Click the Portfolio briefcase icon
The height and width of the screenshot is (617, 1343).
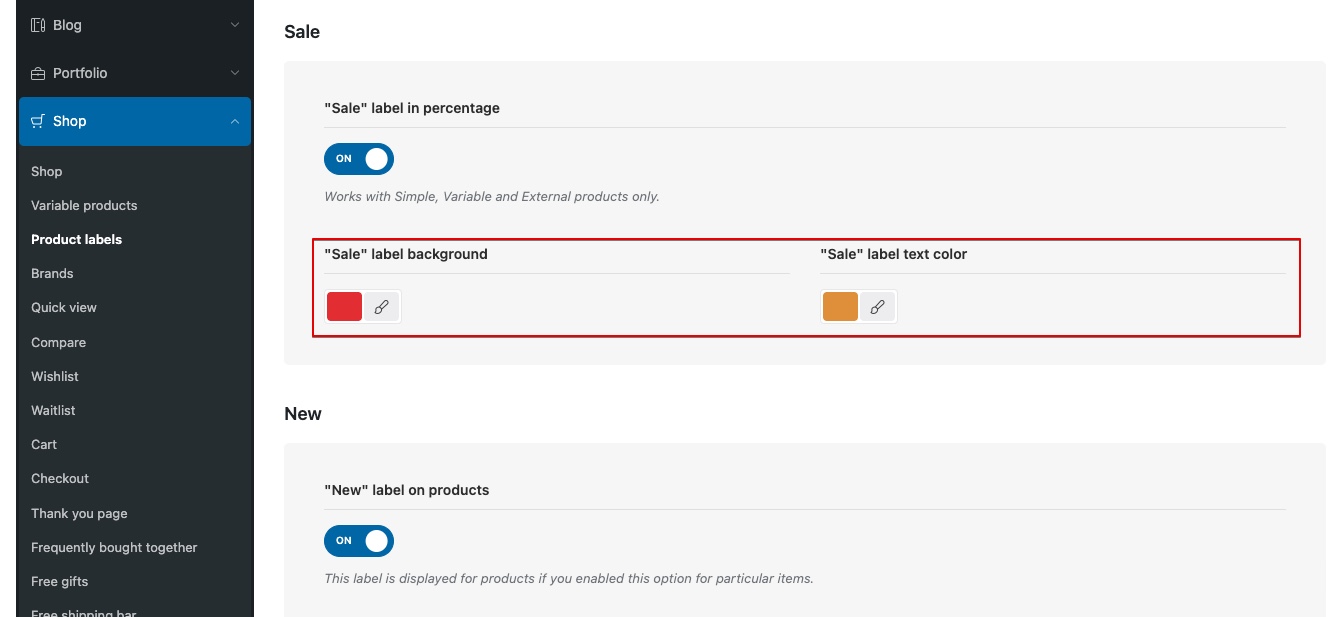point(39,73)
